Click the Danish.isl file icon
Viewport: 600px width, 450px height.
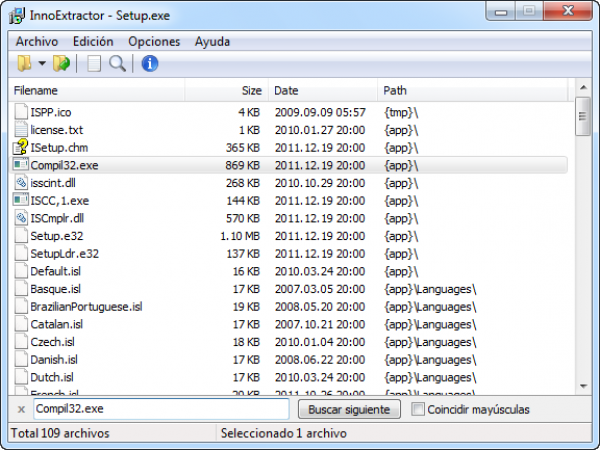point(21,359)
